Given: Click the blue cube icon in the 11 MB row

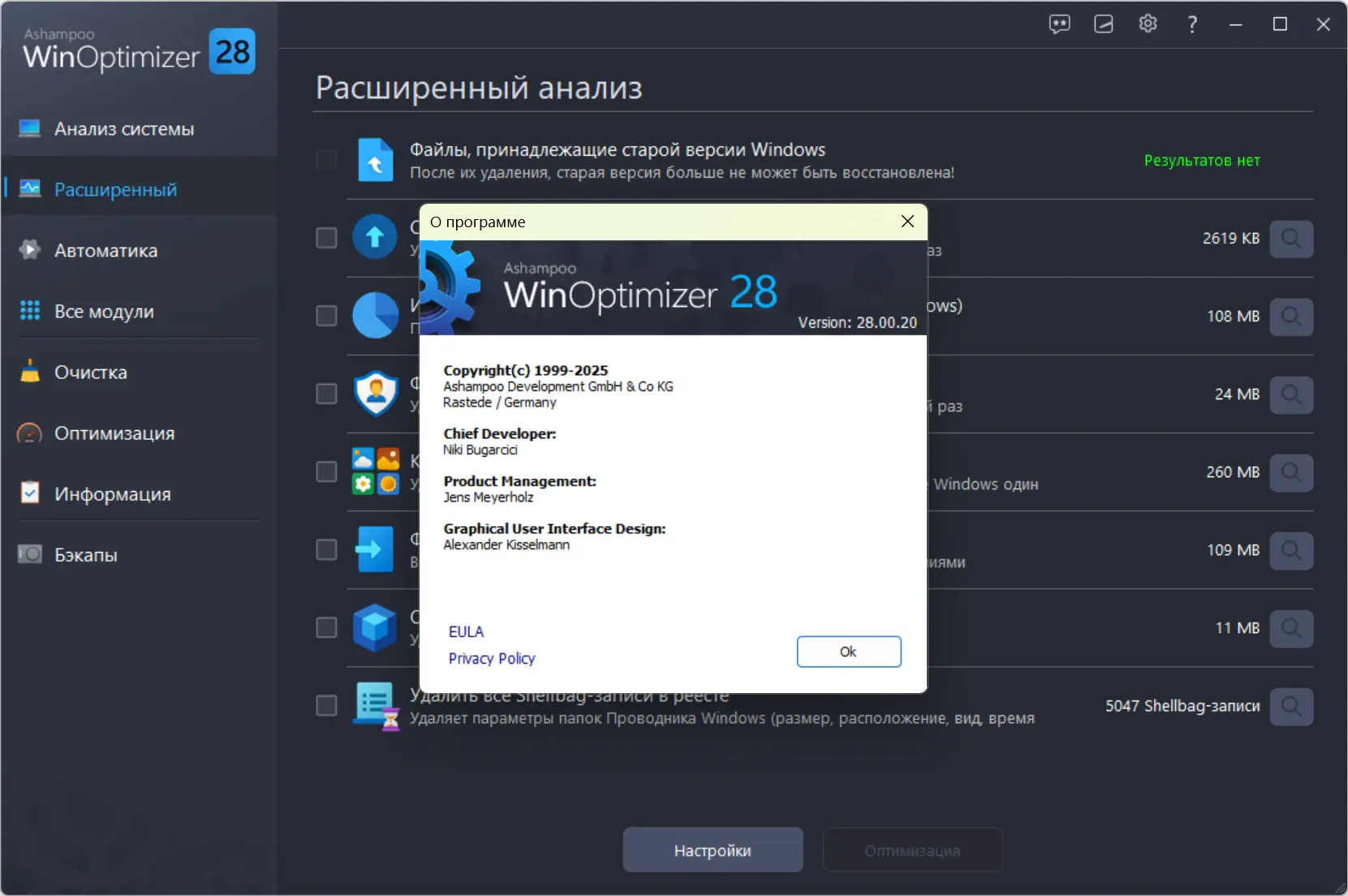Looking at the screenshot, I should point(375,627).
